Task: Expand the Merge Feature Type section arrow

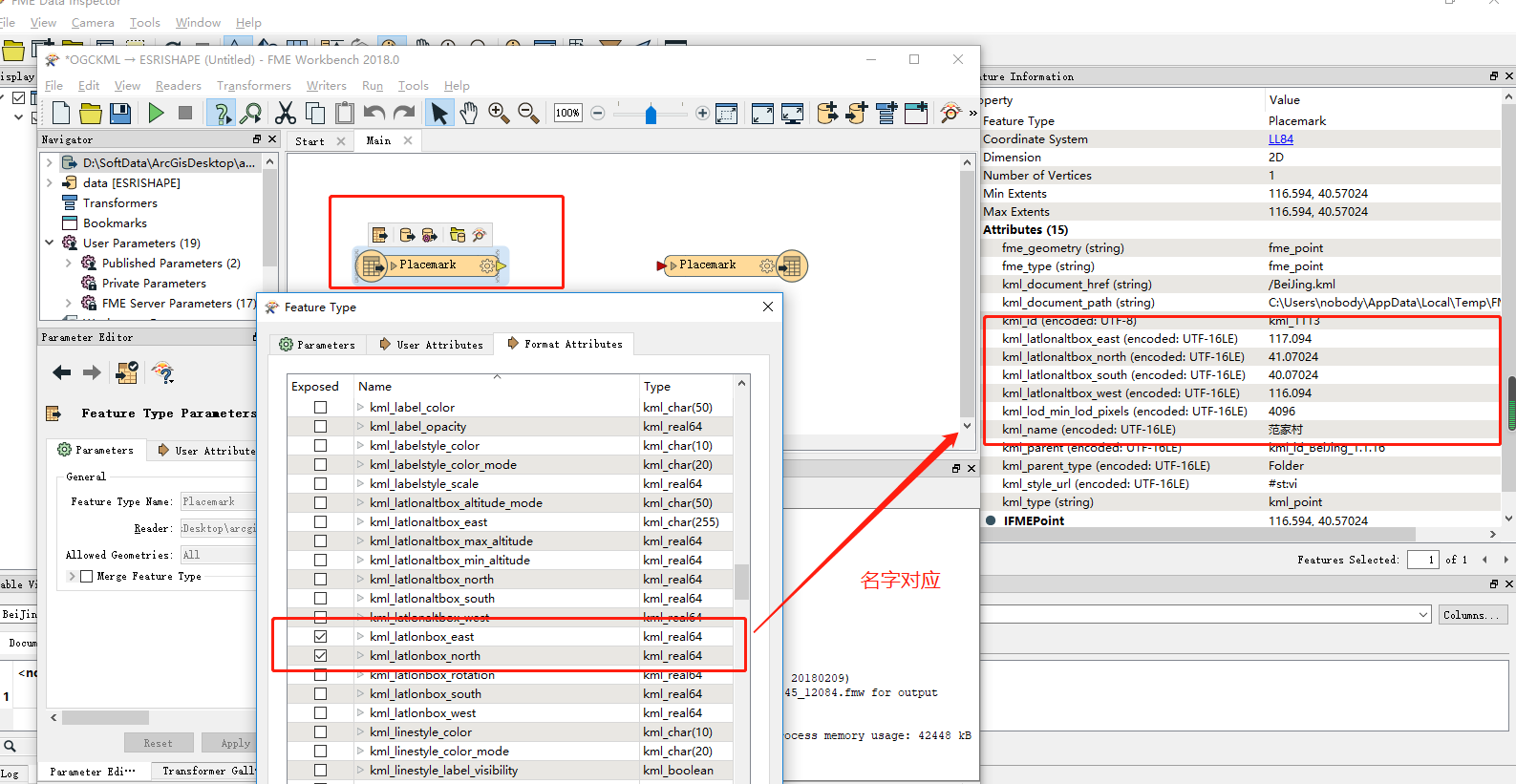Action: (x=72, y=576)
